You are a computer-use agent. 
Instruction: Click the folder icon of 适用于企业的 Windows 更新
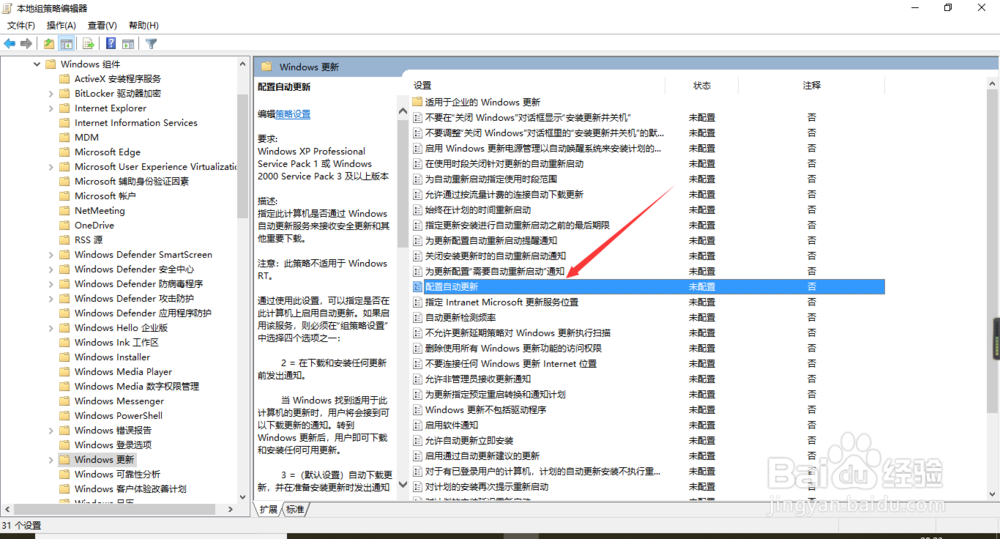tap(418, 102)
